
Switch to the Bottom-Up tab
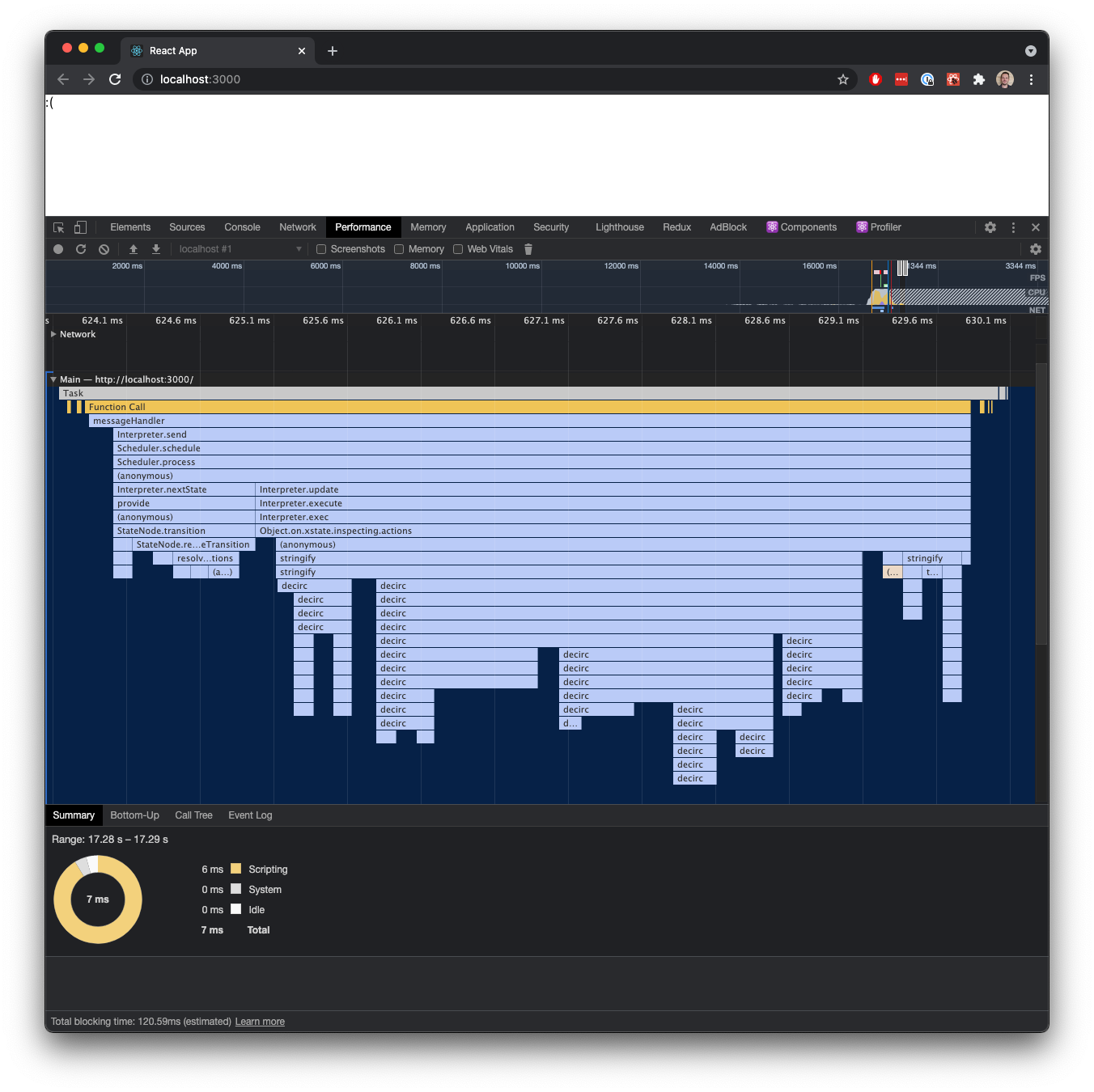pos(134,815)
